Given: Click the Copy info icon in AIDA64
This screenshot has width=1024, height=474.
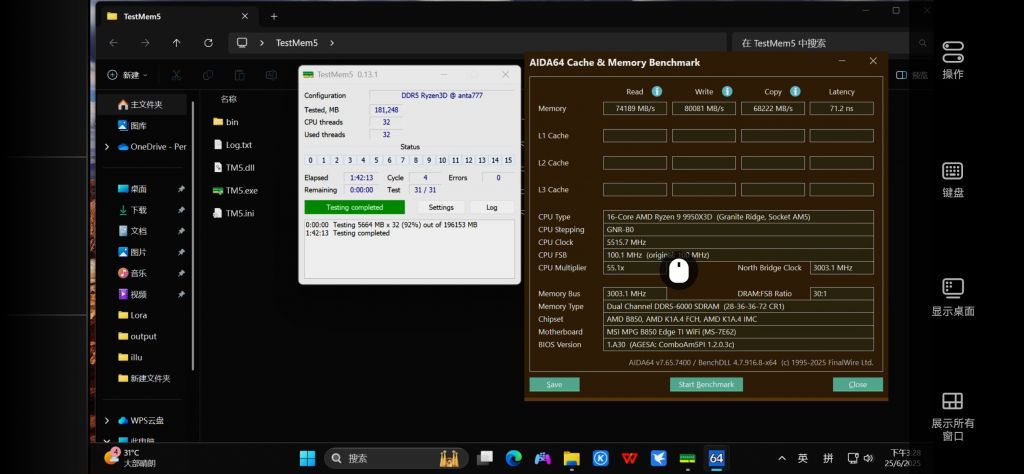Looking at the screenshot, I should (x=795, y=91).
